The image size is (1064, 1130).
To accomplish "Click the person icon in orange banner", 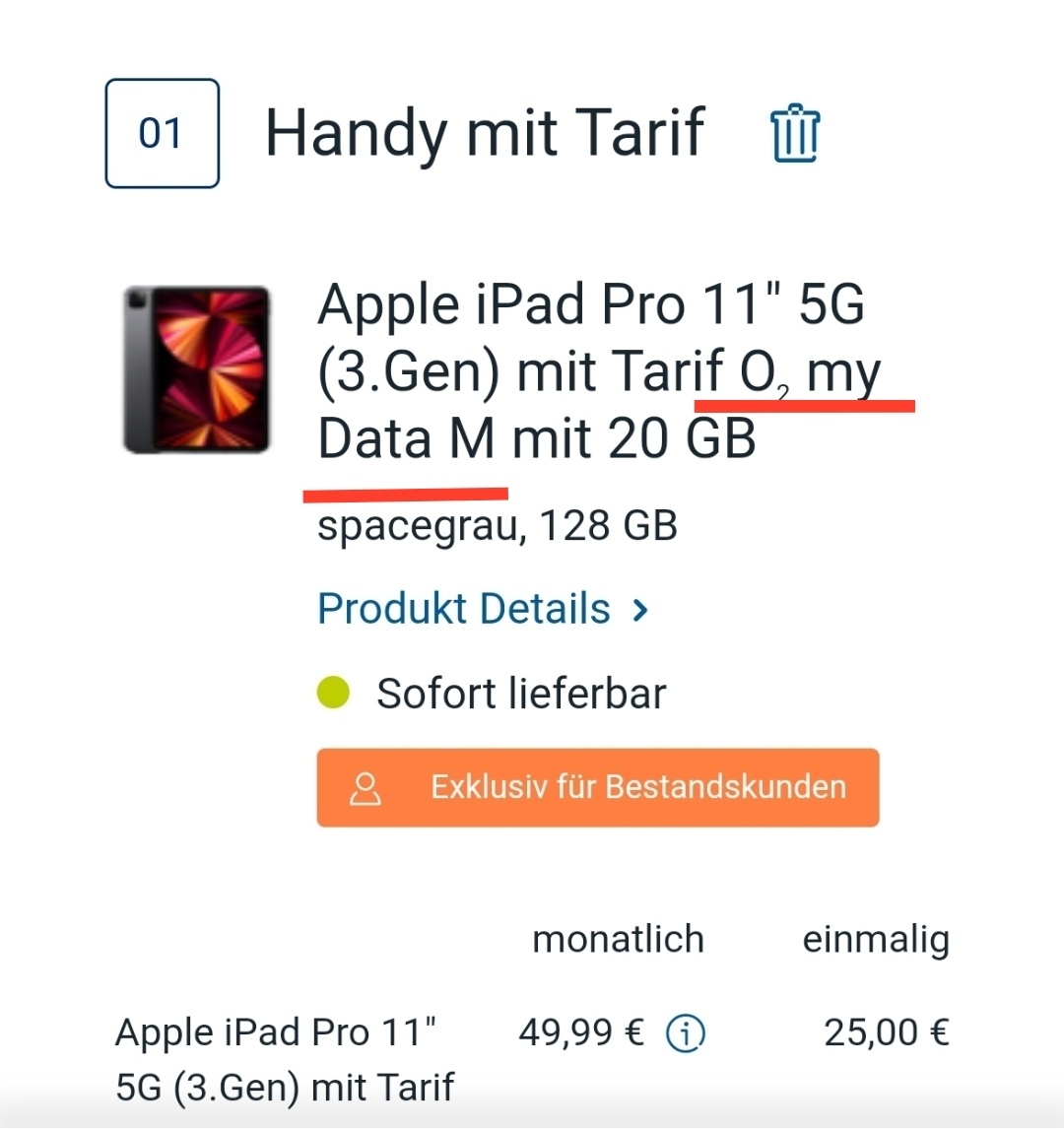I will (366, 788).
